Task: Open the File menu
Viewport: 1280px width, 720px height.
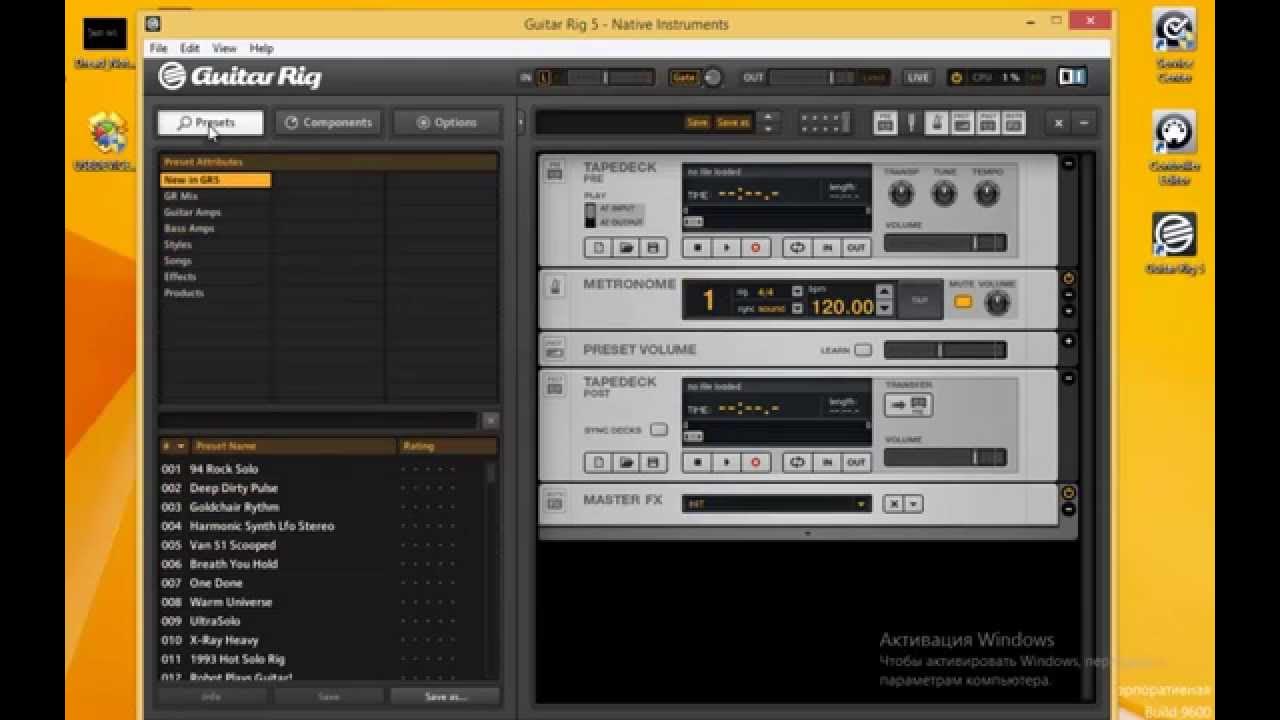Action: [x=158, y=48]
